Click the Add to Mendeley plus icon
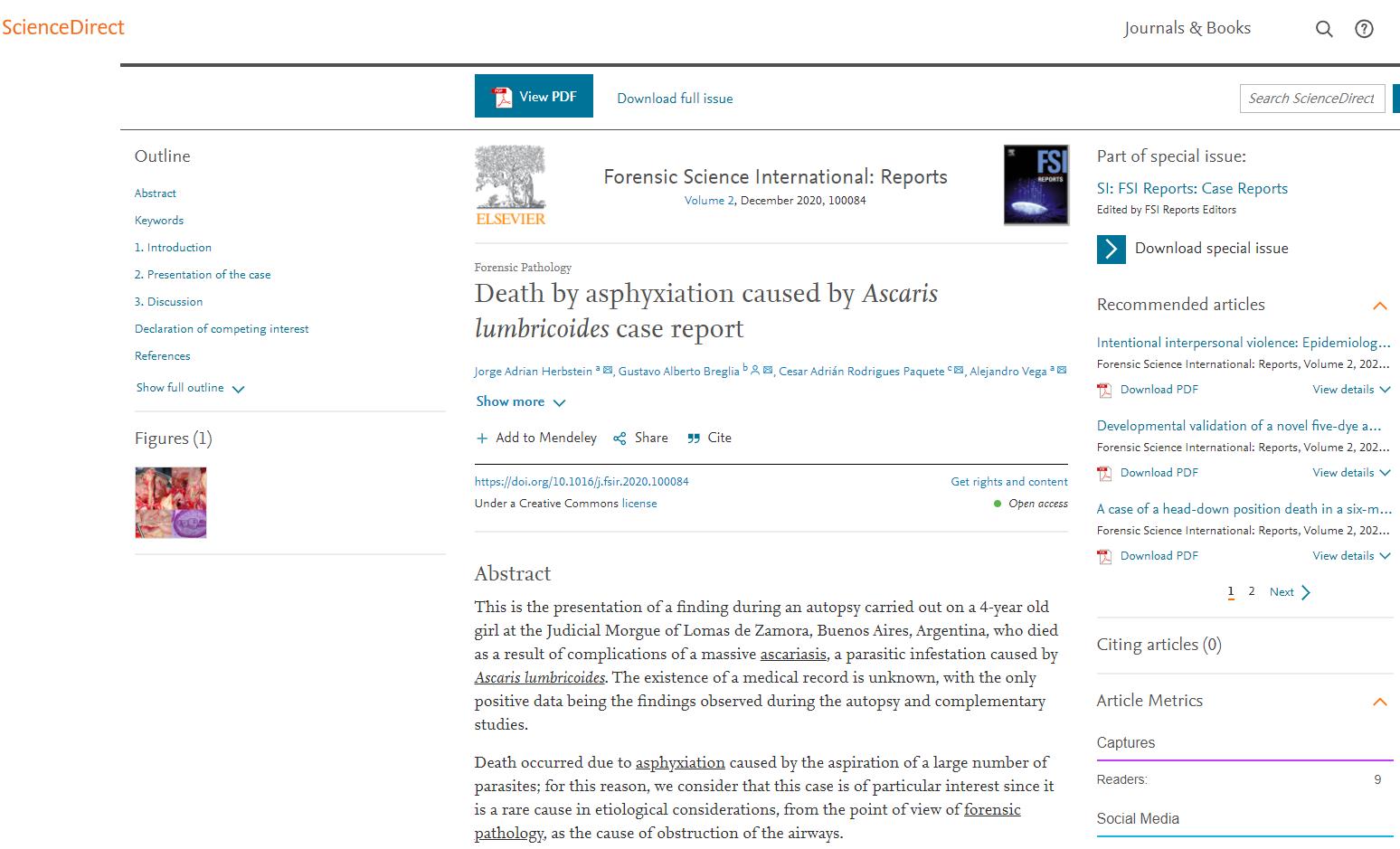The width and height of the screenshot is (1400, 849). [482, 439]
